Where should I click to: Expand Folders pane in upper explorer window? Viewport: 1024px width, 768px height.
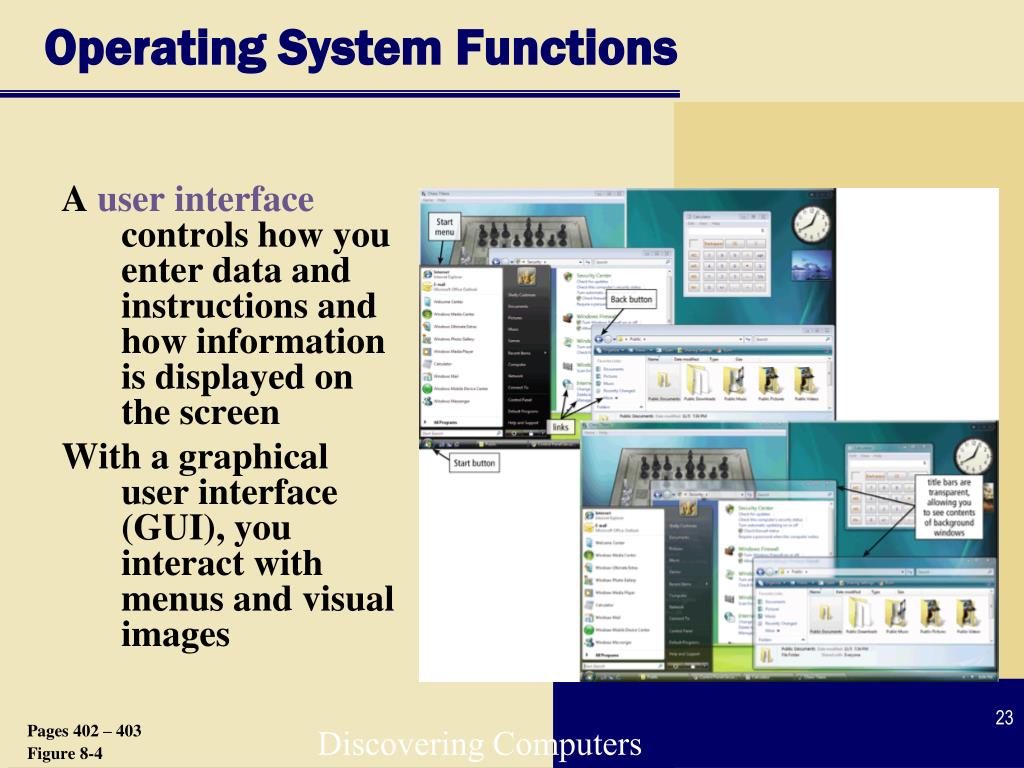click(x=620, y=407)
